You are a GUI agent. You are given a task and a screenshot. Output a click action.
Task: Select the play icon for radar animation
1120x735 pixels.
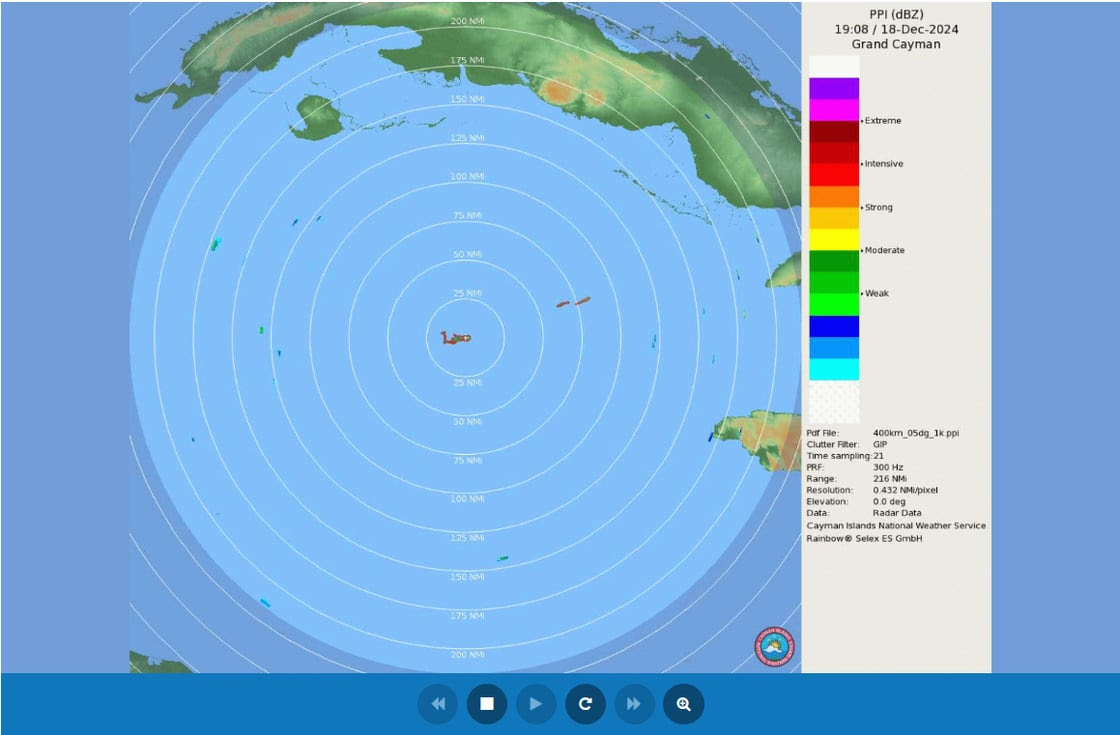(x=536, y=704)
